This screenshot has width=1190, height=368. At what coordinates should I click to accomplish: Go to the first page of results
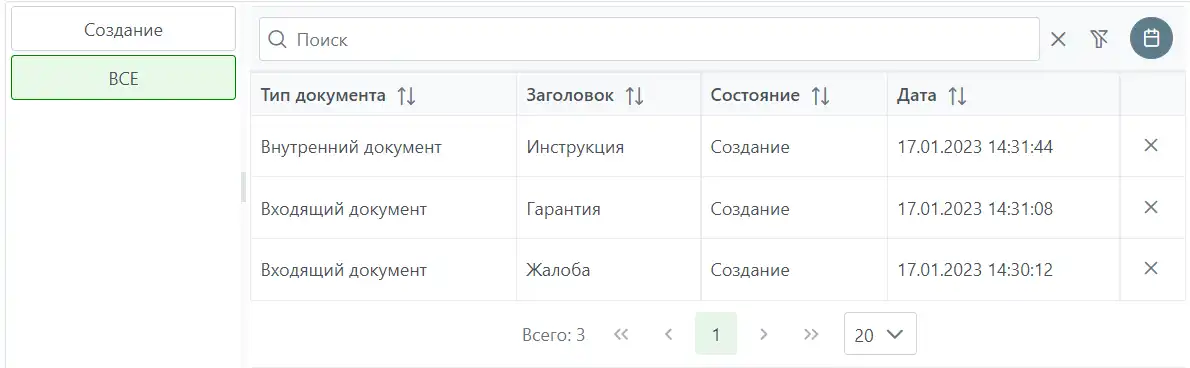pyautogui.click(x=622, y=334)
